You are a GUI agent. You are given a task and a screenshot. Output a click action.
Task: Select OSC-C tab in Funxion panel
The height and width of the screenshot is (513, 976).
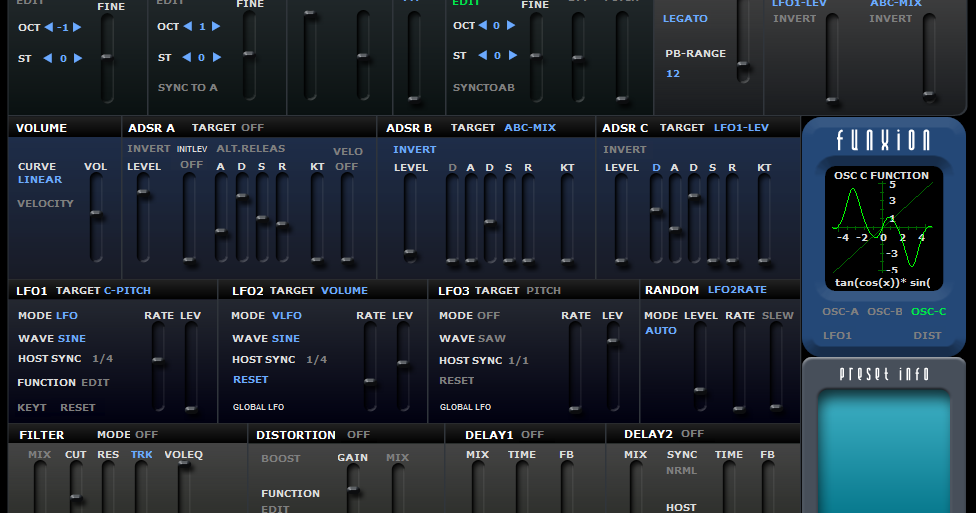(x=928, y=311)
